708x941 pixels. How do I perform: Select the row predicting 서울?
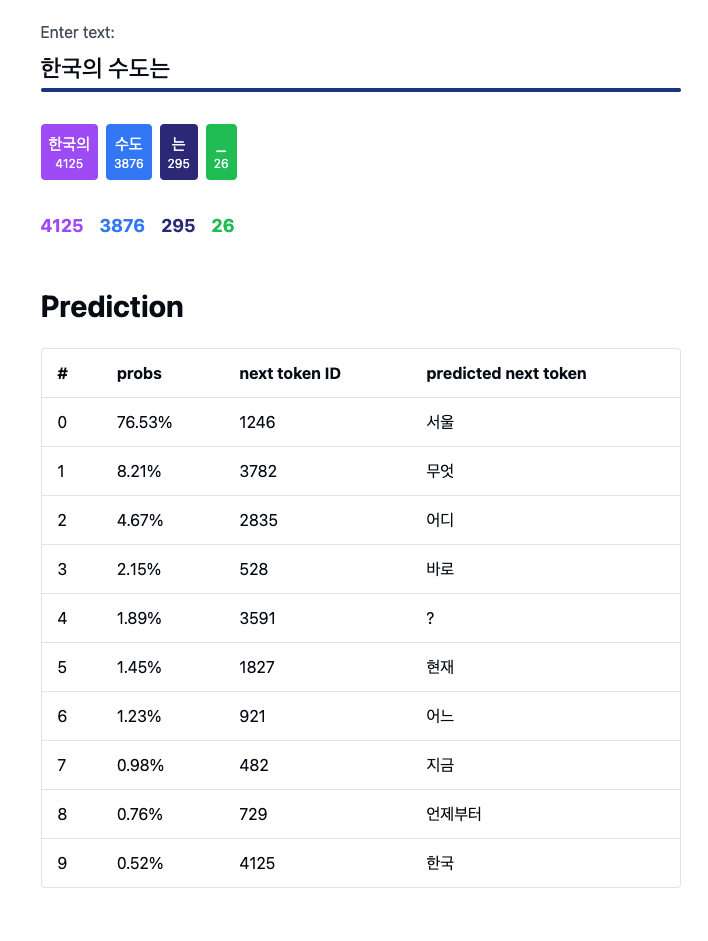tap(361, 422)
